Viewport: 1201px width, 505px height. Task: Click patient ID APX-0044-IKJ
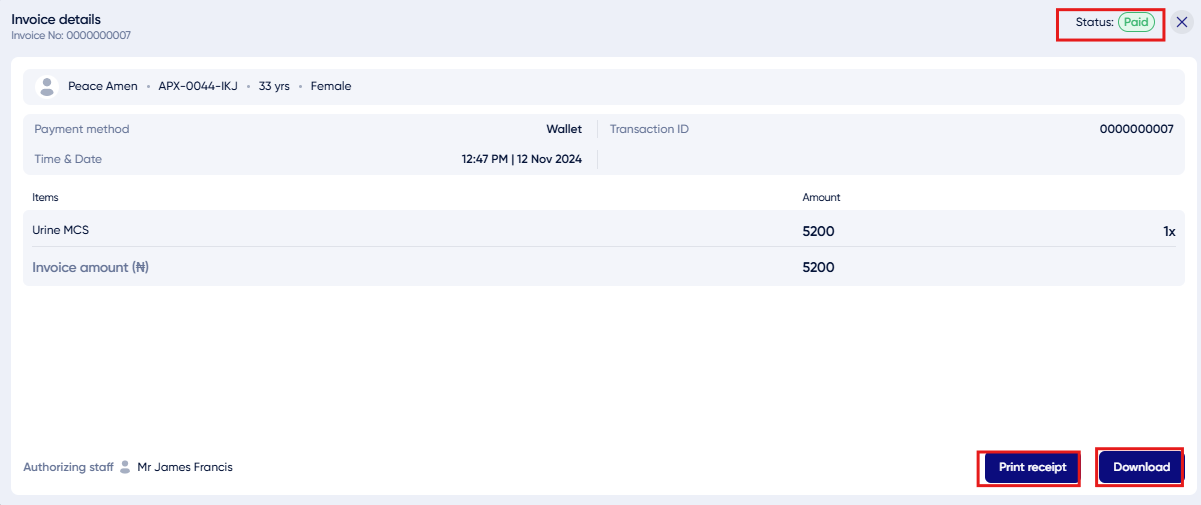[198, 86]
